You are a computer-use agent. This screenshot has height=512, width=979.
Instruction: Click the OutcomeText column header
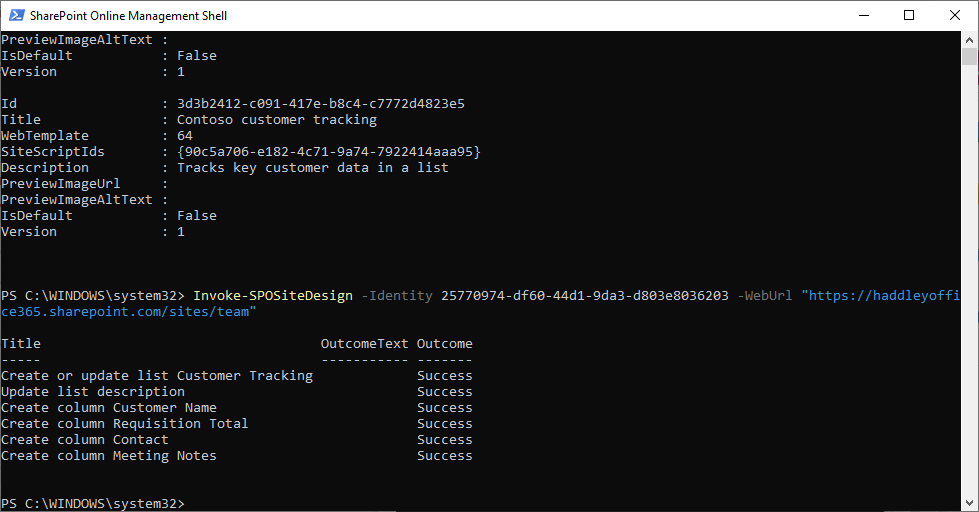(x=364, y=344)
